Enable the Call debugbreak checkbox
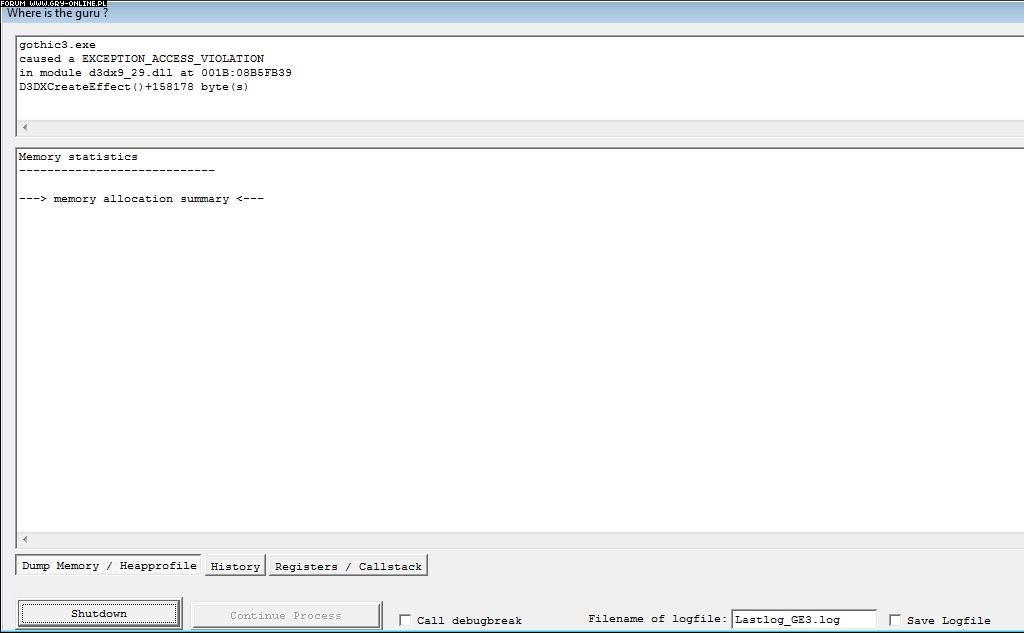1024x633 pixels. click(405, 620)
